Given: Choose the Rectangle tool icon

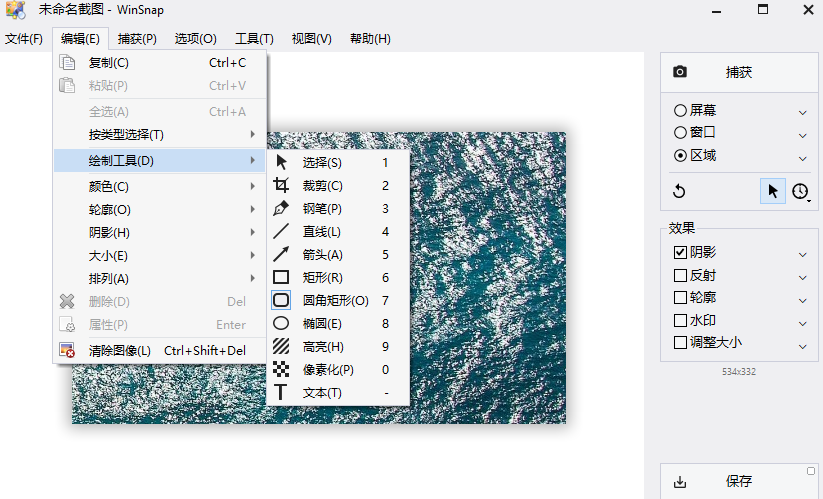Looking at the screenshot, I should click(x=281, y=277).
